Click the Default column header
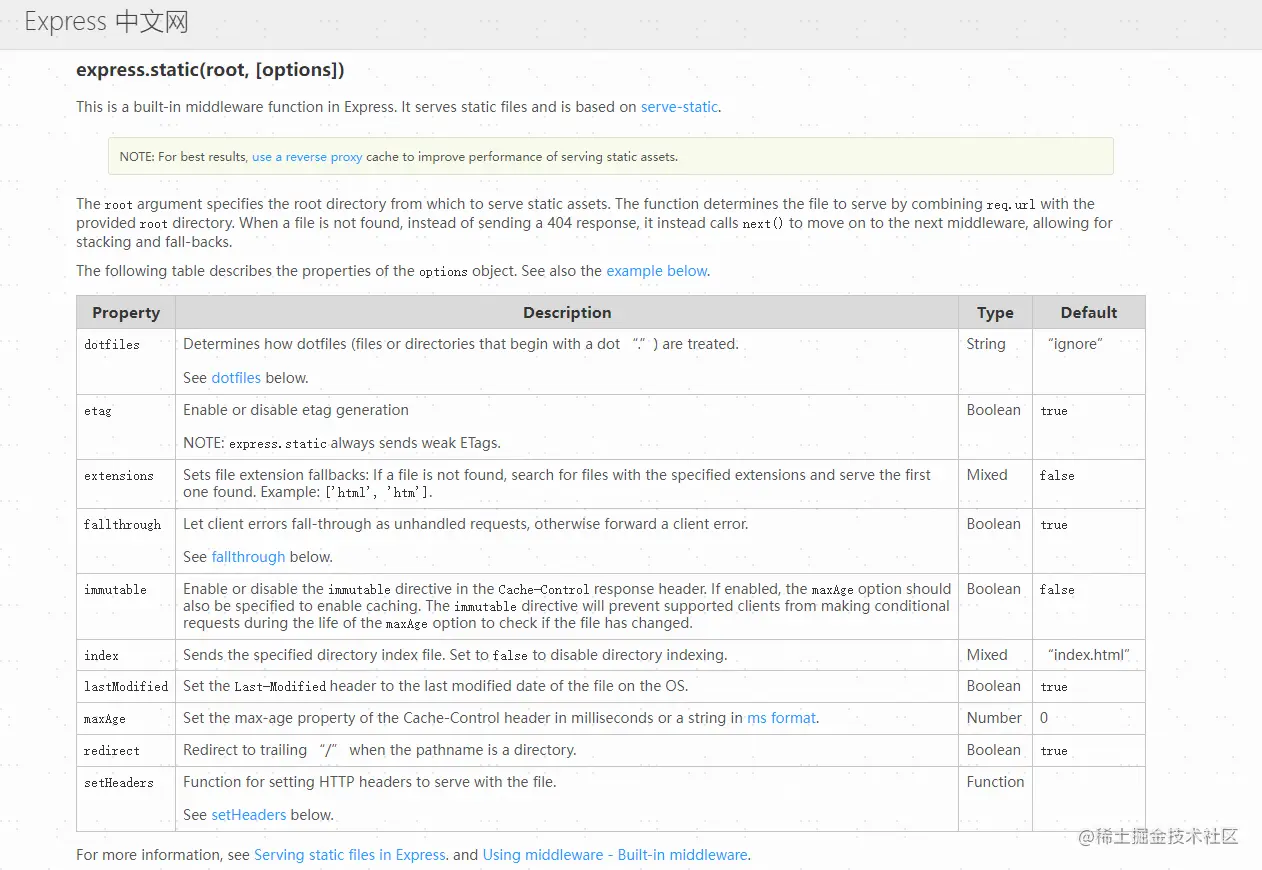1262x870 pixels. (x=1088, y=313)
